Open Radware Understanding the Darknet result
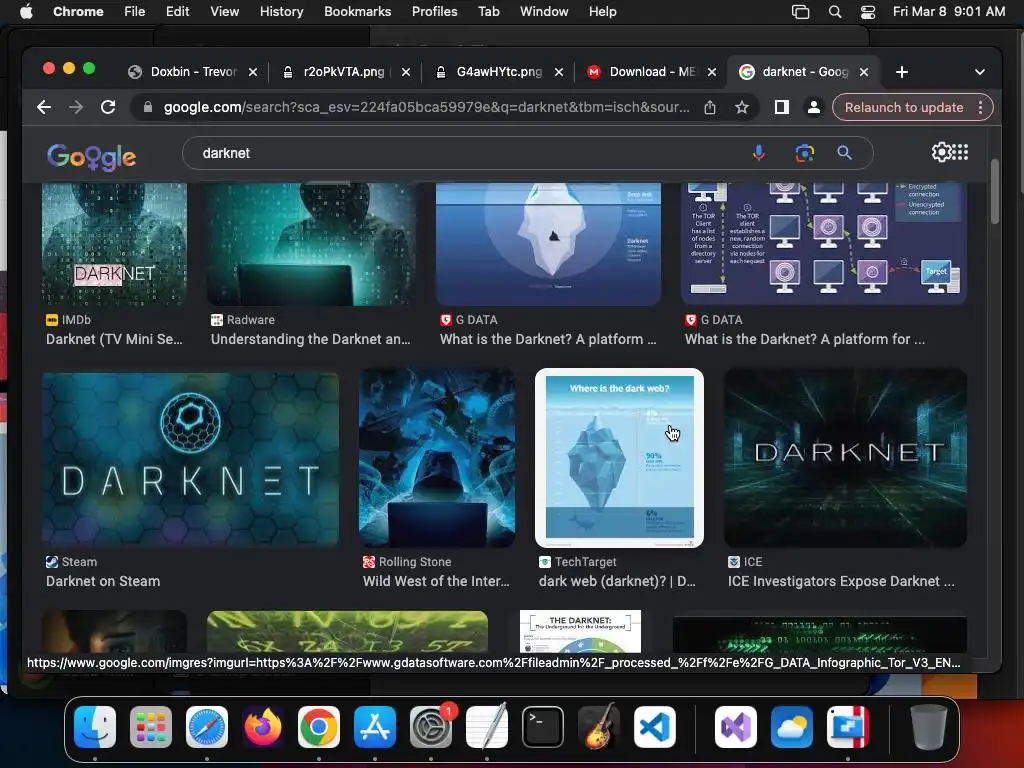 pos(311,339)
